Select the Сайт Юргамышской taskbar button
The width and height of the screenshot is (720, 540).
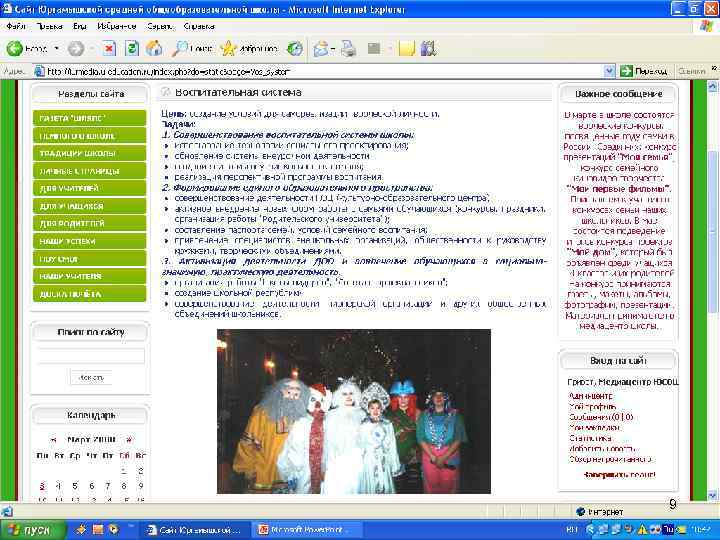pyautogui.click(x=195, y=530)
